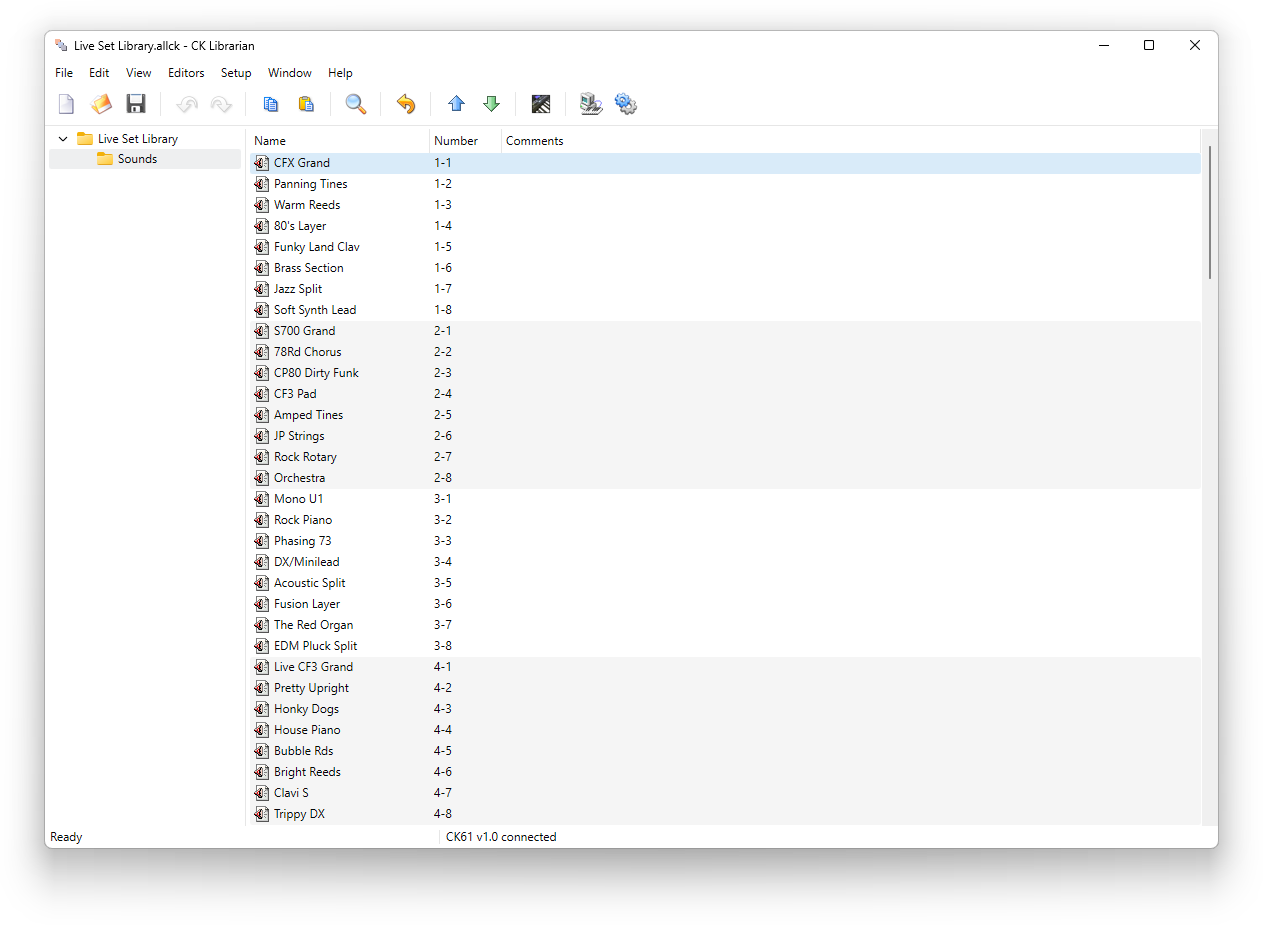This screenshot has width=1263, height=925.
Task: Click the green down arrow icon
Action: point(491,104)
